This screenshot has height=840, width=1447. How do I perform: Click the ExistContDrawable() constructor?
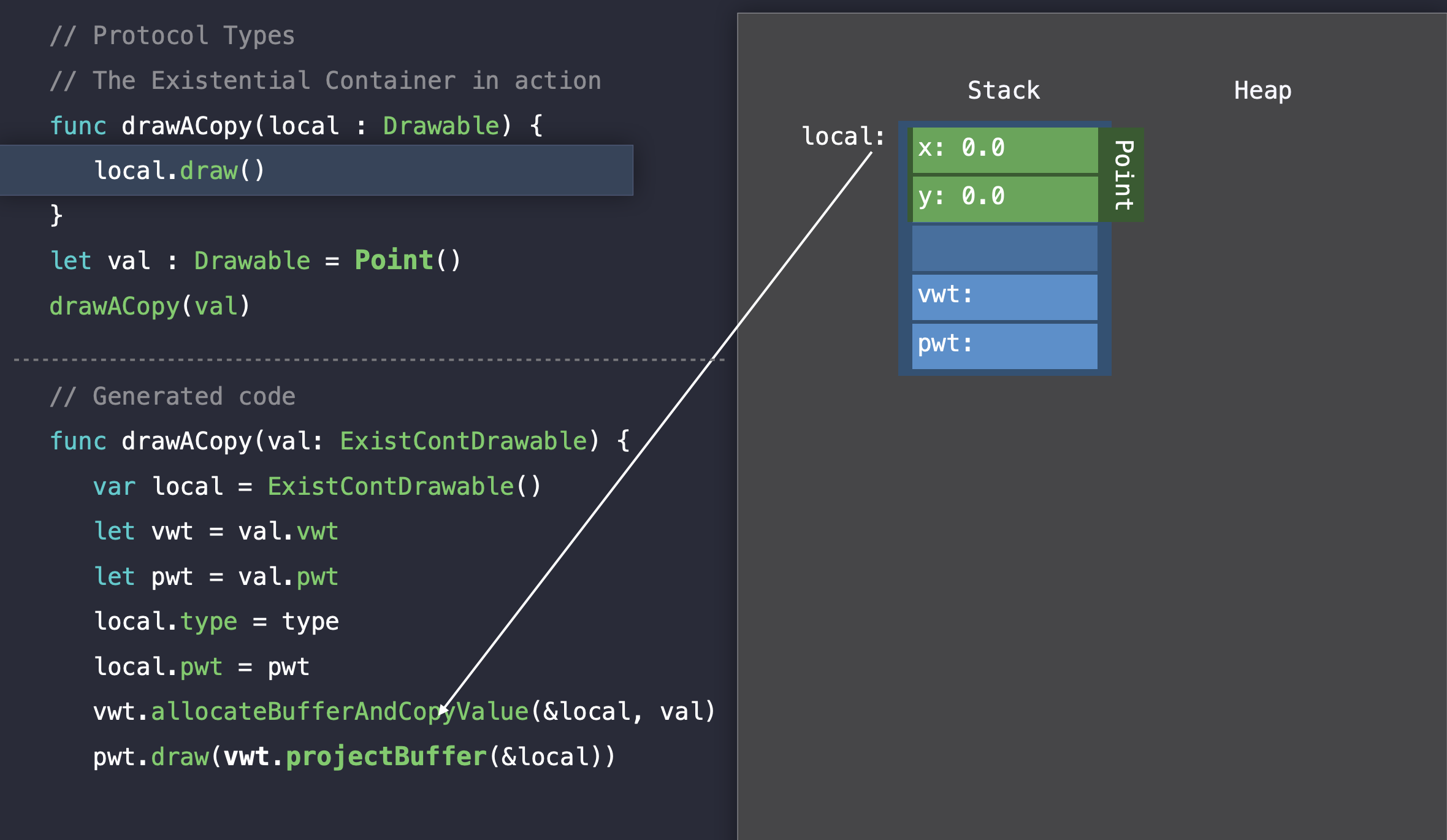[x=404, y=486]
